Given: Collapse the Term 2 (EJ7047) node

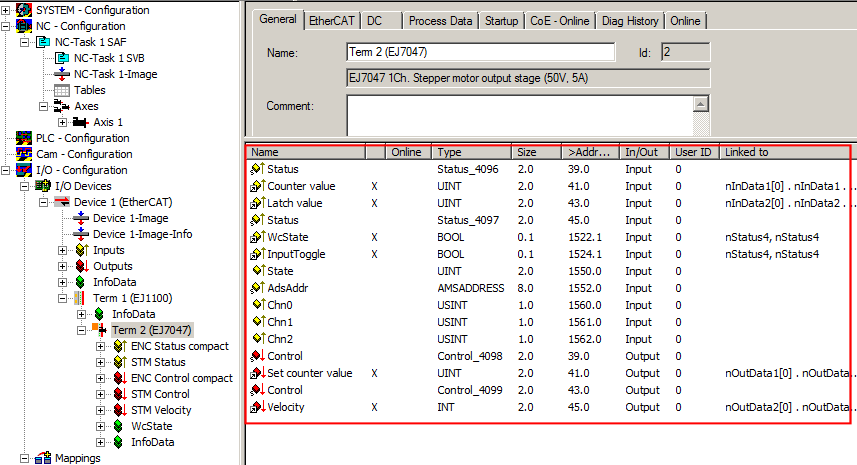Looking at the screenshot, I should pos(81,330).
